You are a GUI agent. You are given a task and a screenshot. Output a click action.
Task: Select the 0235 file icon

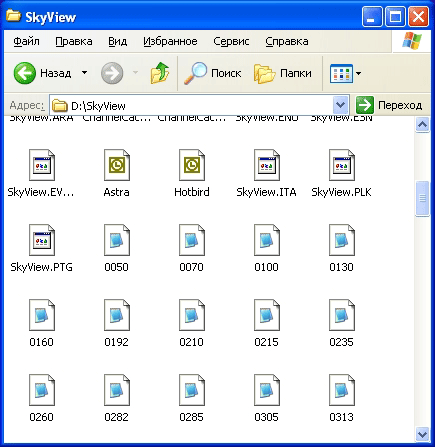click(x=342, y=315)
